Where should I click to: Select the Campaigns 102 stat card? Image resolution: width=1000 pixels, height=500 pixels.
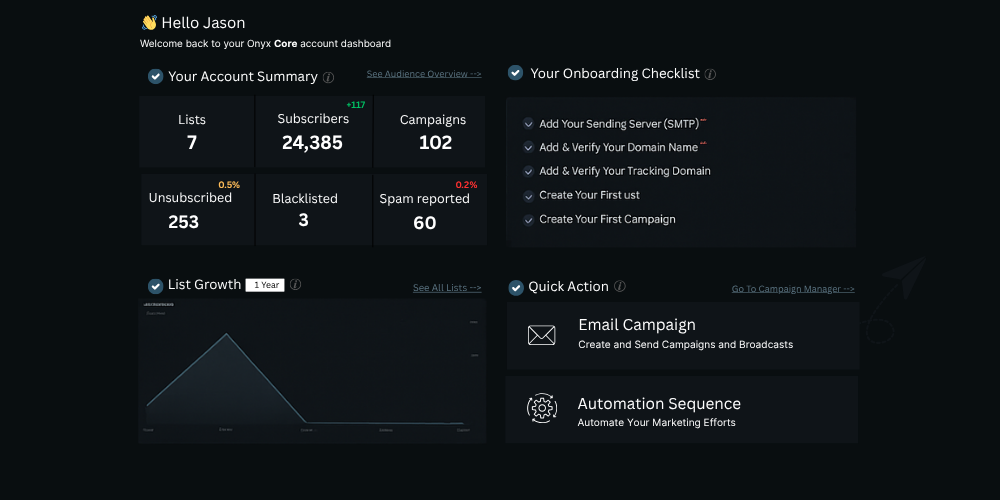point(431,132)
